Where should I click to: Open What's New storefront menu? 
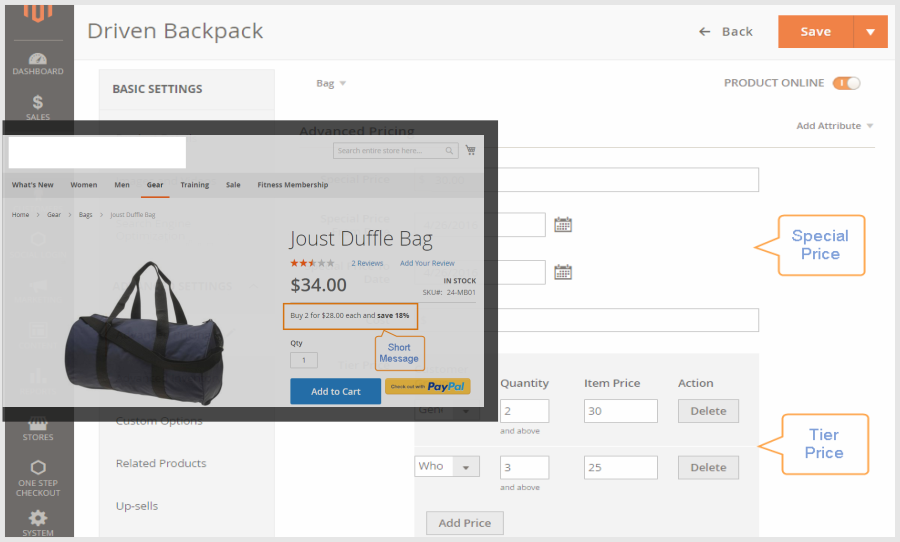[33, 185]
